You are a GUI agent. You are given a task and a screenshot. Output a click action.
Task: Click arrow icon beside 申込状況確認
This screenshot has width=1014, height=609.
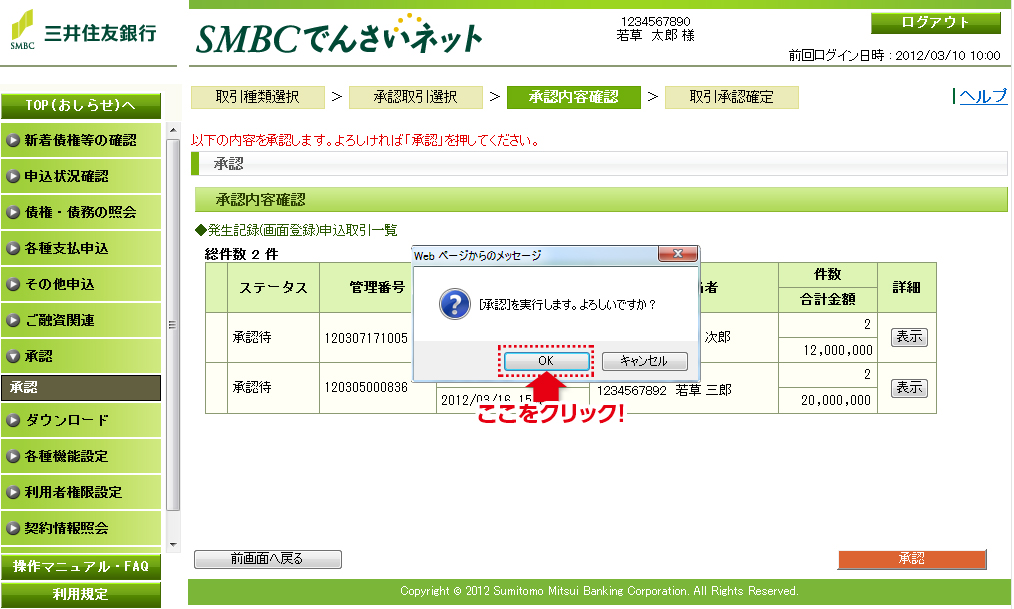(13, 176)
